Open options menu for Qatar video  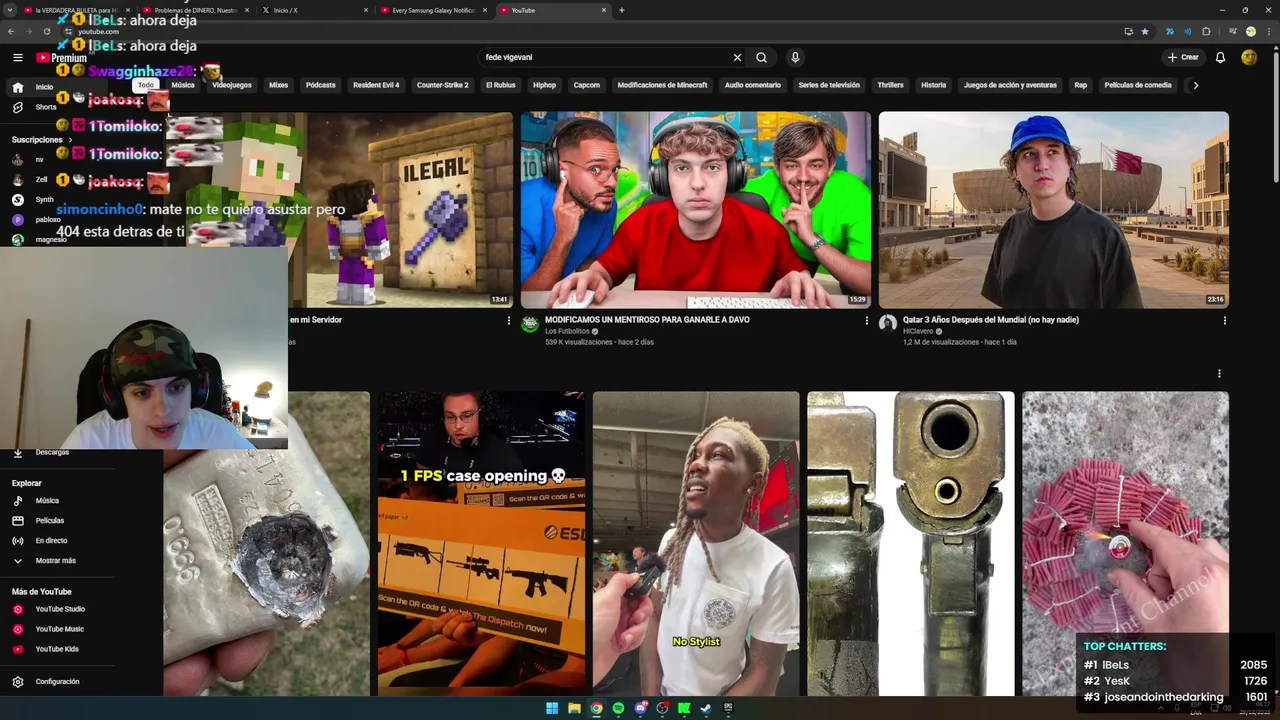tap(1224, 321)
